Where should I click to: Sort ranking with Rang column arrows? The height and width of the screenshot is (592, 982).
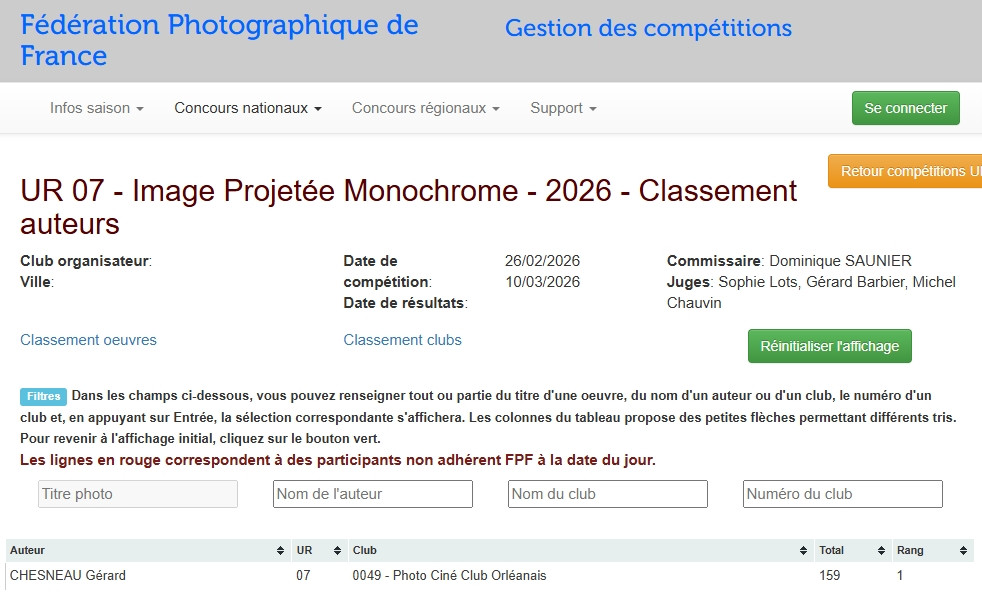pos(963,551)
